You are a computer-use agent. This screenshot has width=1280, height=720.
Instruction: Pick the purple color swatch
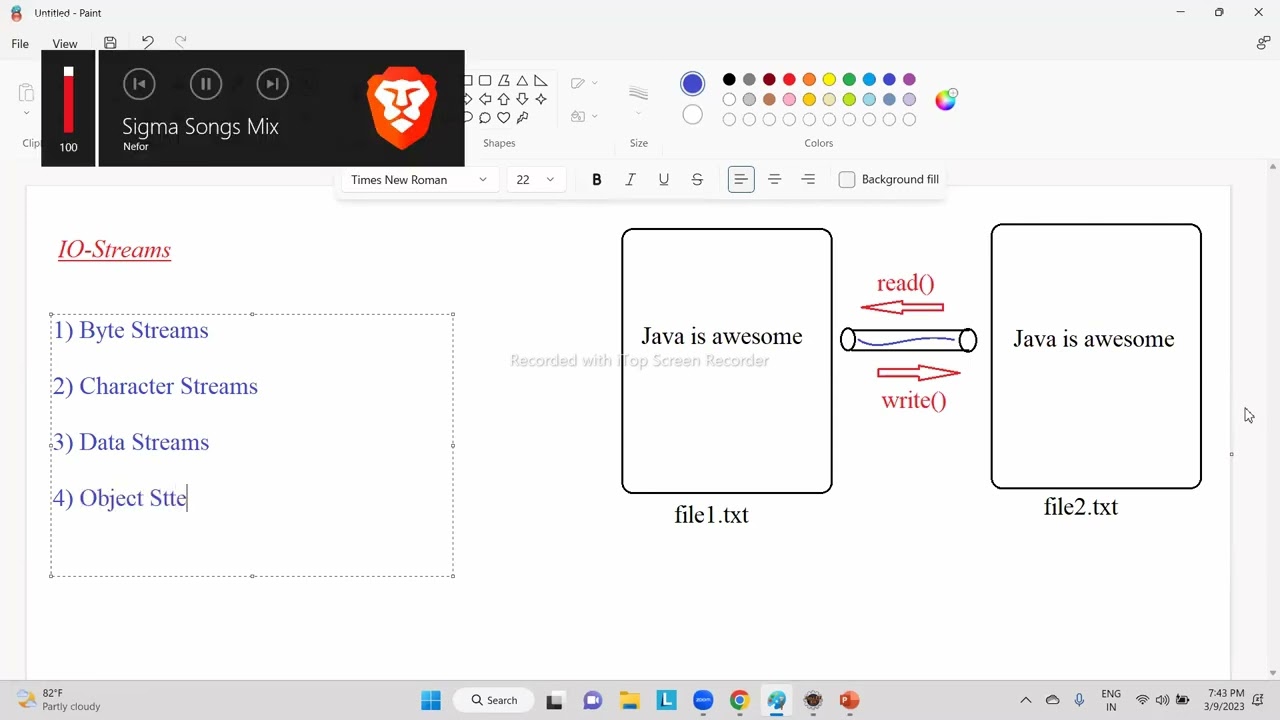coord(909,80)
